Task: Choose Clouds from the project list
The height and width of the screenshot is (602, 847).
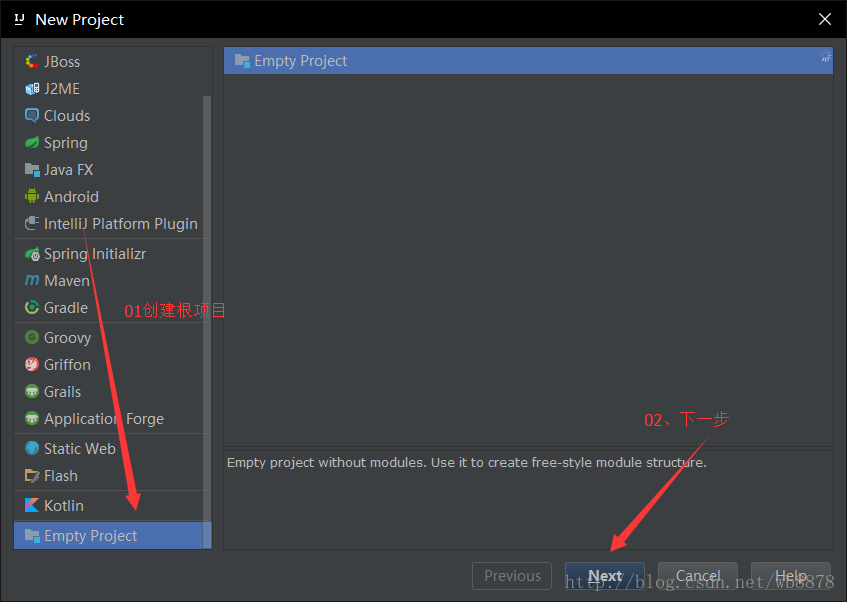Action: [109, 116]
